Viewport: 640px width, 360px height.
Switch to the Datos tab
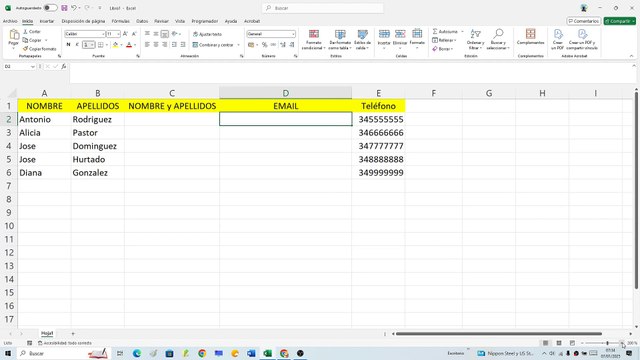point(142,21)
